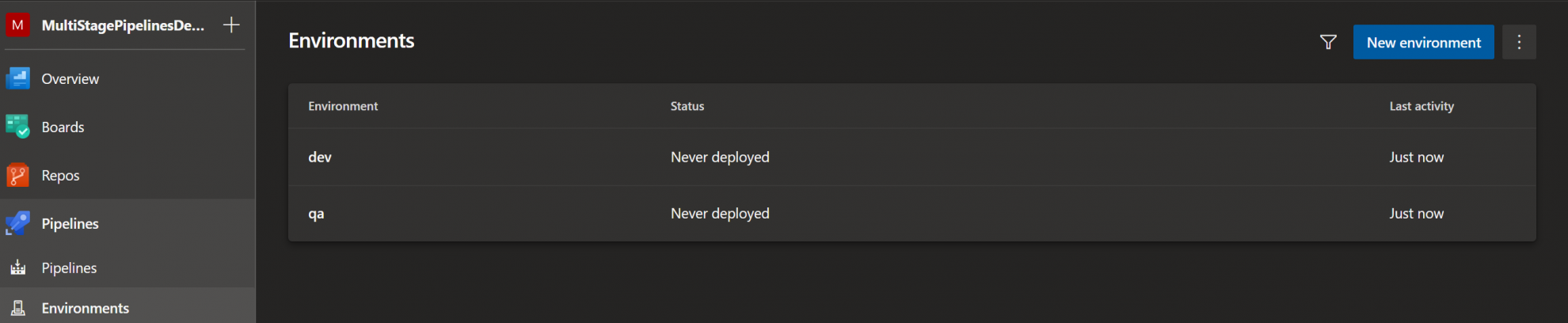The image size is (1568, 323).
Task: Click the Last activity column header
Action: (x=1421, y=106)
